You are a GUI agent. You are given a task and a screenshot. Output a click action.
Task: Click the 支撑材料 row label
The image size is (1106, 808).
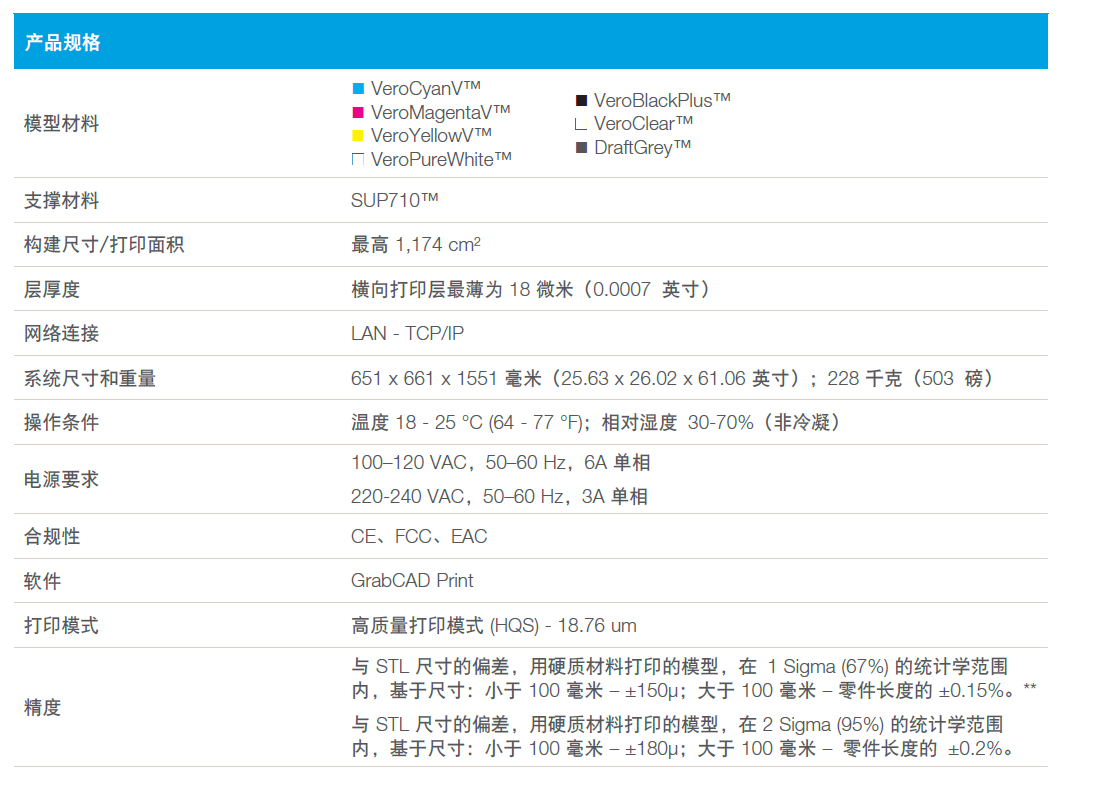point(61,201)
